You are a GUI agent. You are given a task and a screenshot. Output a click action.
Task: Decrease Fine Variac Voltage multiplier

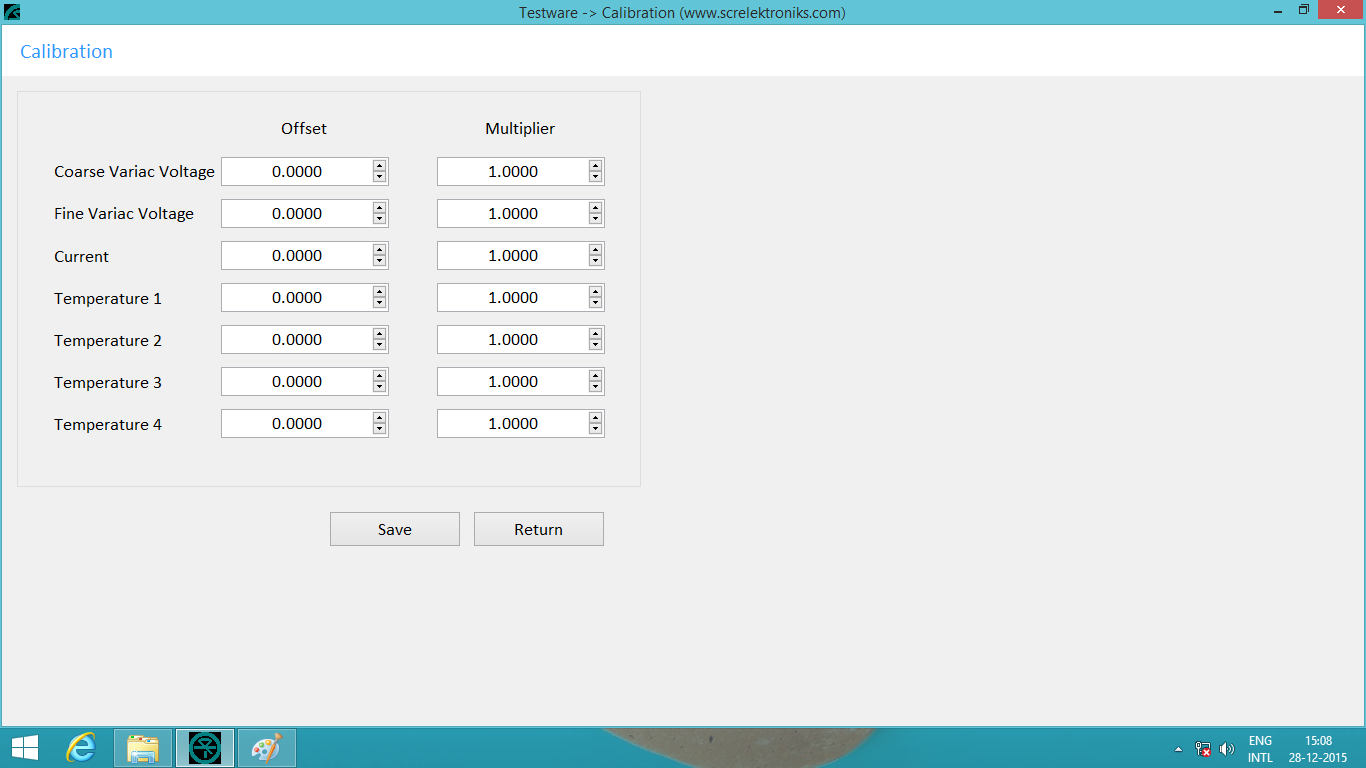click(595, 219)
